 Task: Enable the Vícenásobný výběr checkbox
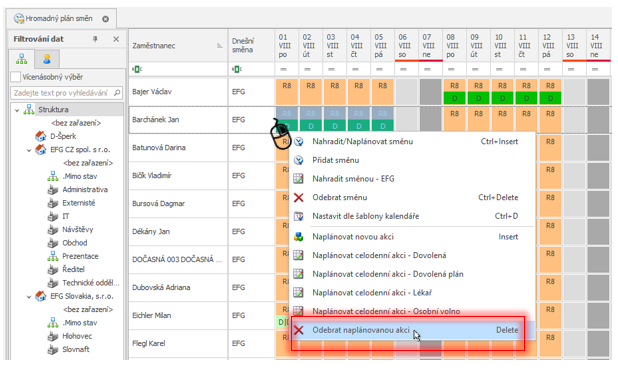15,77
